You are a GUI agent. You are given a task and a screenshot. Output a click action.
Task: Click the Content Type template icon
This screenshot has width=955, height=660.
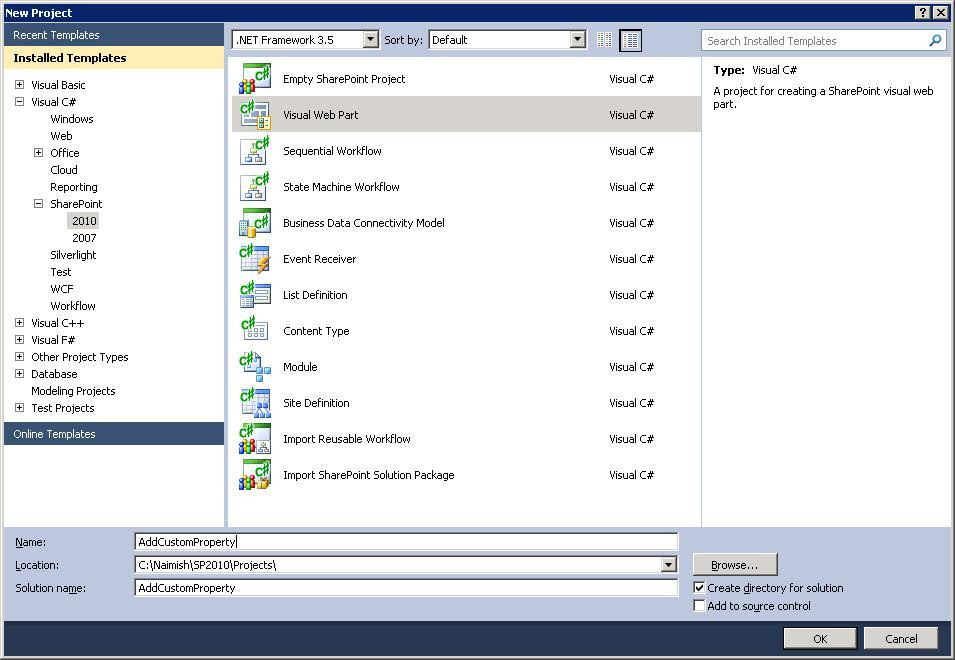[255, 330]
